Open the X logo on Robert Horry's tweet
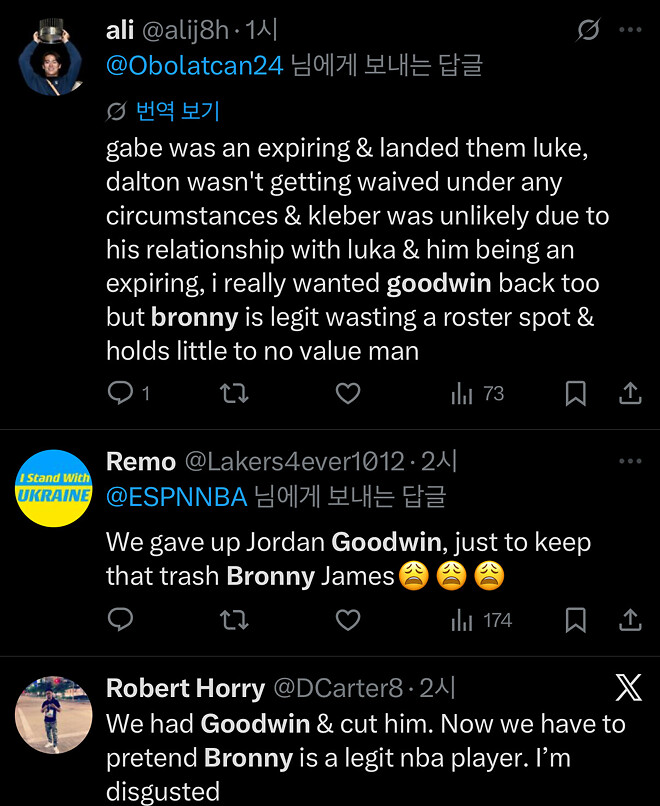The width and height of the screenshot is (660, 806). [628, 686]
